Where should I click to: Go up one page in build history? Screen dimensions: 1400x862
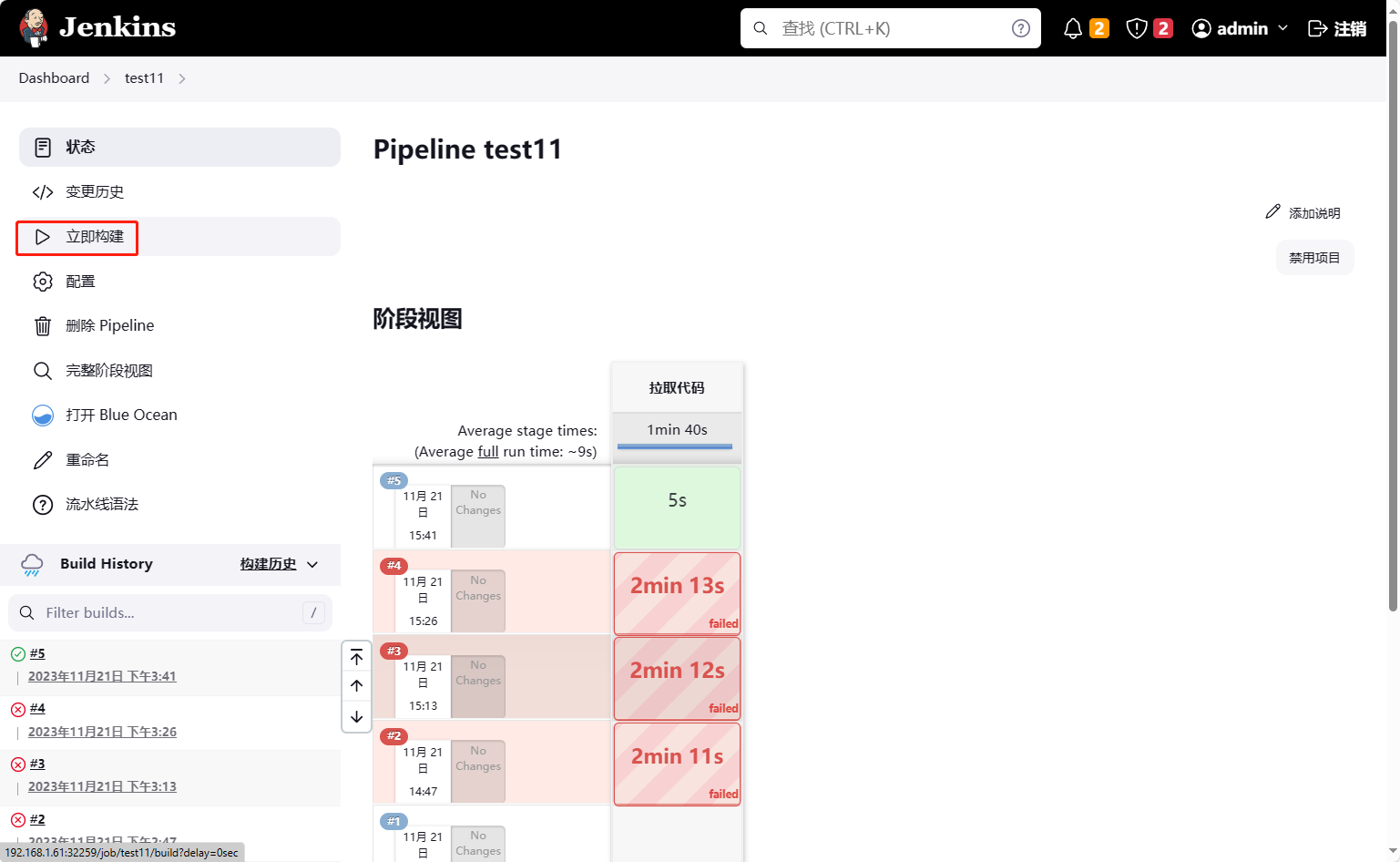(x=357, y=686)
